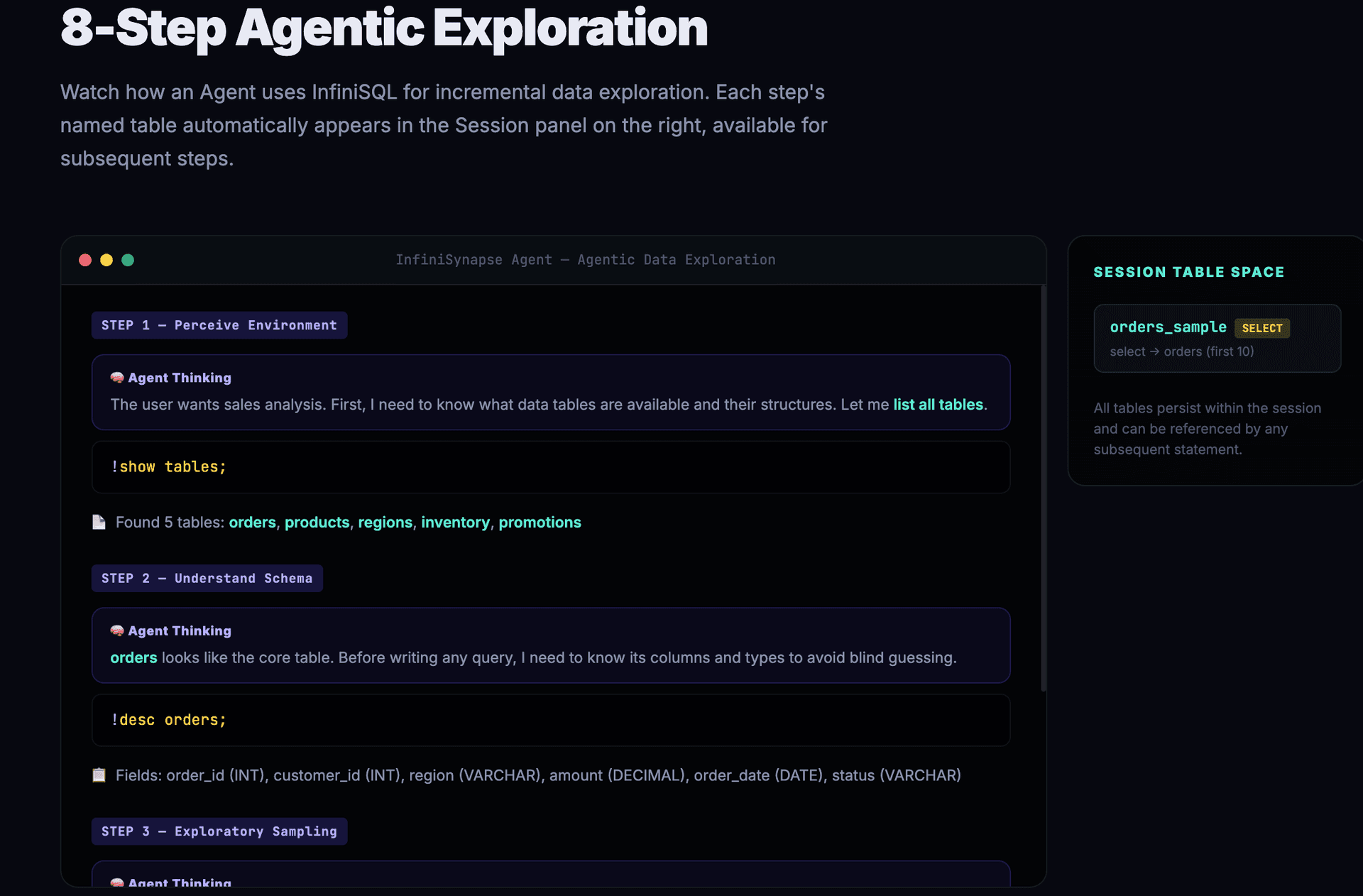This screenshot has height=896, width=1363.
Task: Click brain icon in Step 2 thinking
Action: tap(117, 630)
